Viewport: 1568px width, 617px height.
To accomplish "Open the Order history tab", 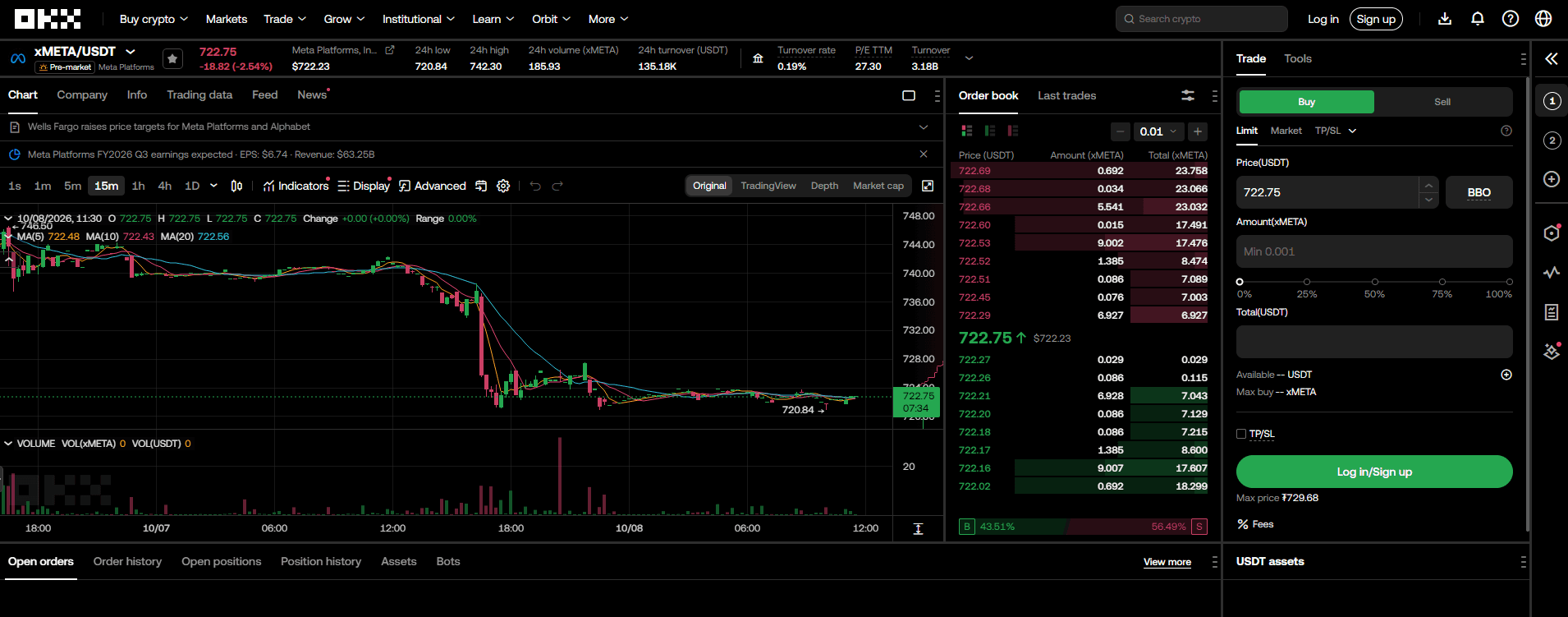I will (127, 561).
